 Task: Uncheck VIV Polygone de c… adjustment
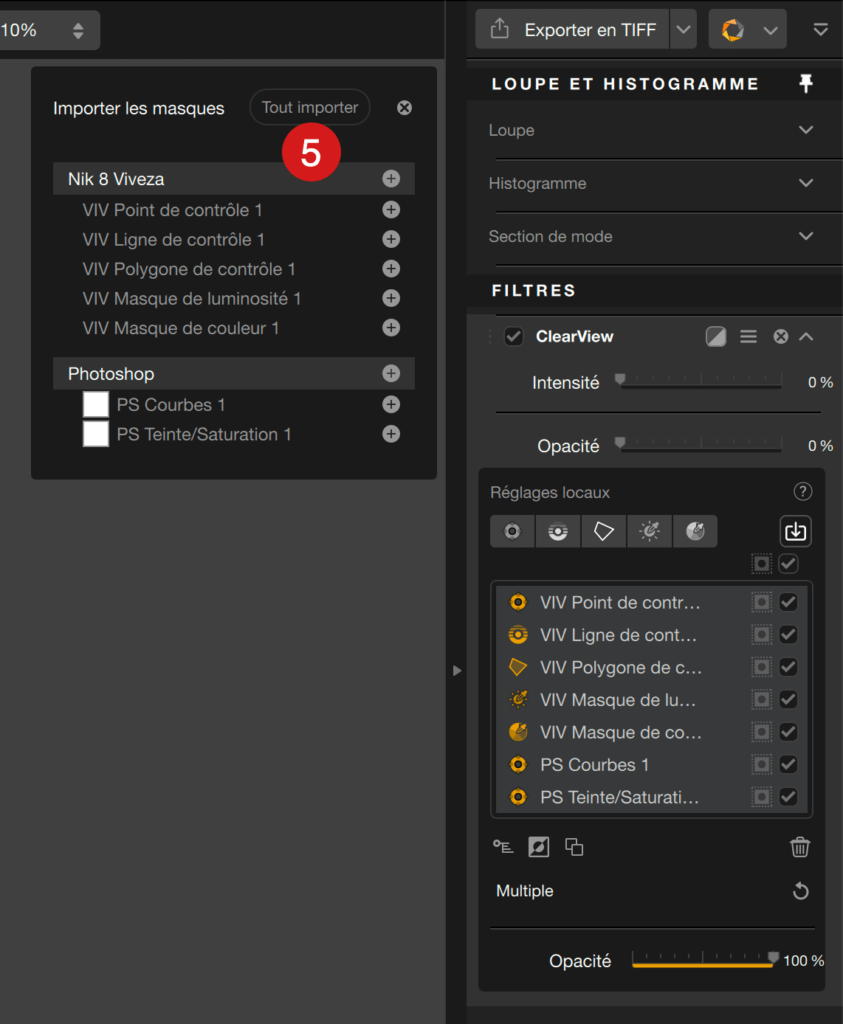pyautogui.click(x=788, y=667)
